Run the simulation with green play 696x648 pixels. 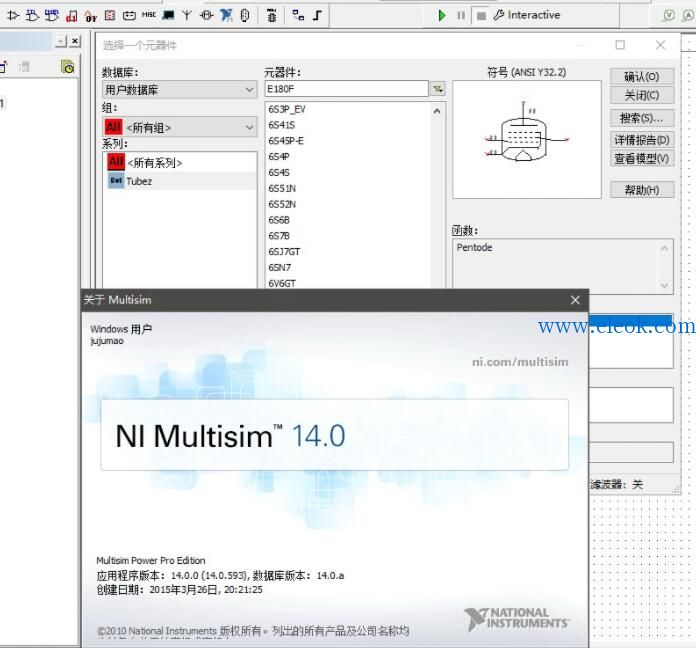click(x=442, y=16)
